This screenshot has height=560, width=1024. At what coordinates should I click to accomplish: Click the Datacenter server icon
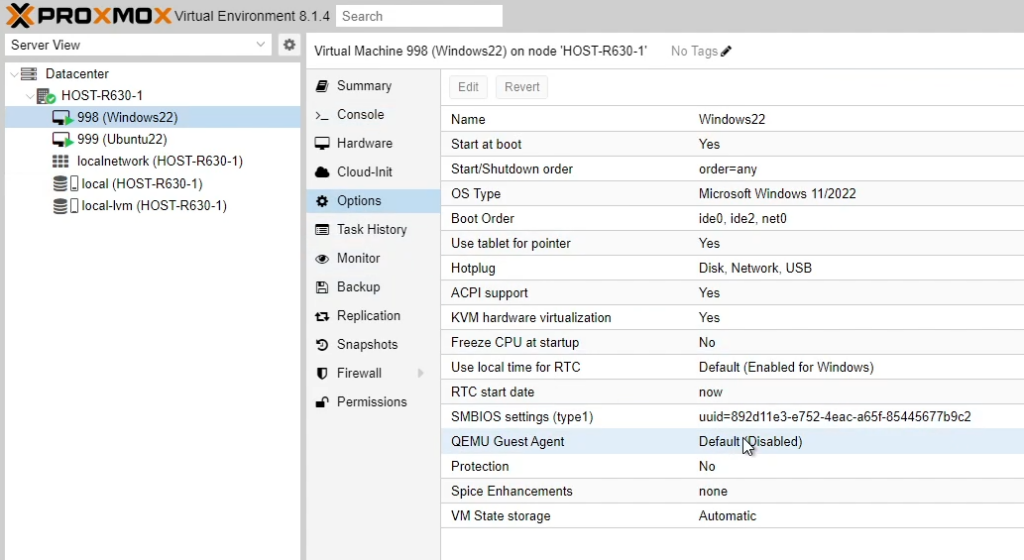coord(29,74)
